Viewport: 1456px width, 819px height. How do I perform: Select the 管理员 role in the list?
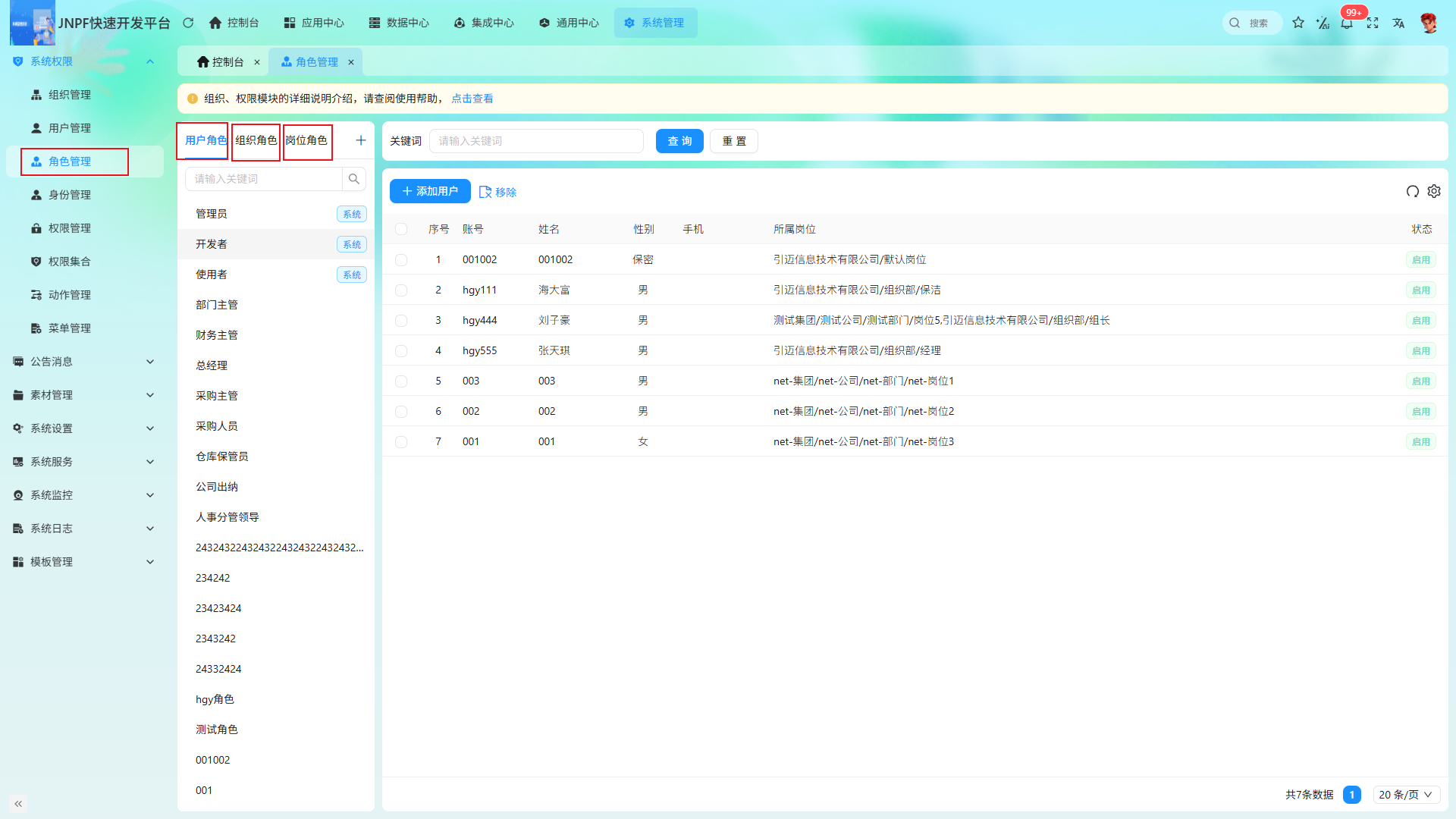[x=276, y=214]
